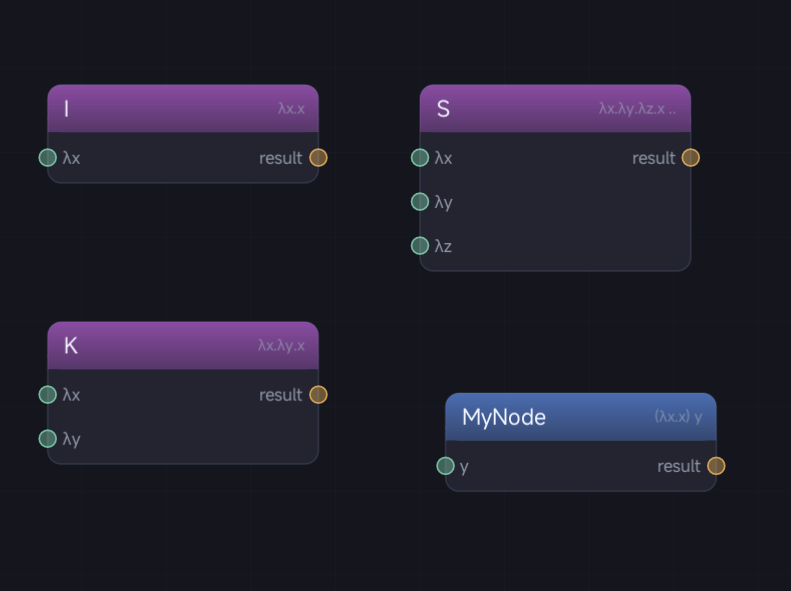Click the (λx.x) y expression on MyNode
The width and height of the screenshot is (791, 591).
679,417
